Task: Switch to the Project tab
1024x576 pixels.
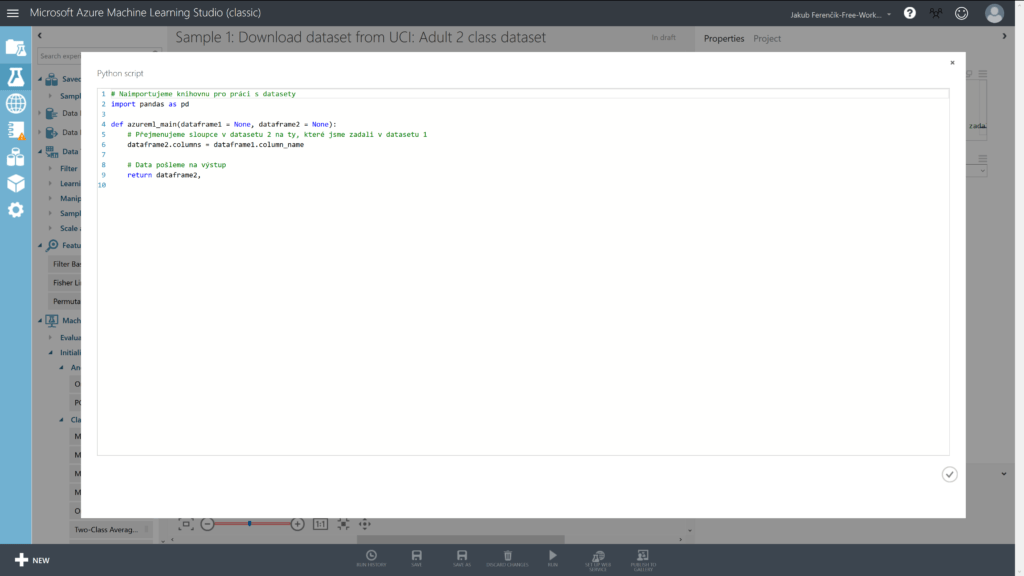Action: (x=767, y=38)
